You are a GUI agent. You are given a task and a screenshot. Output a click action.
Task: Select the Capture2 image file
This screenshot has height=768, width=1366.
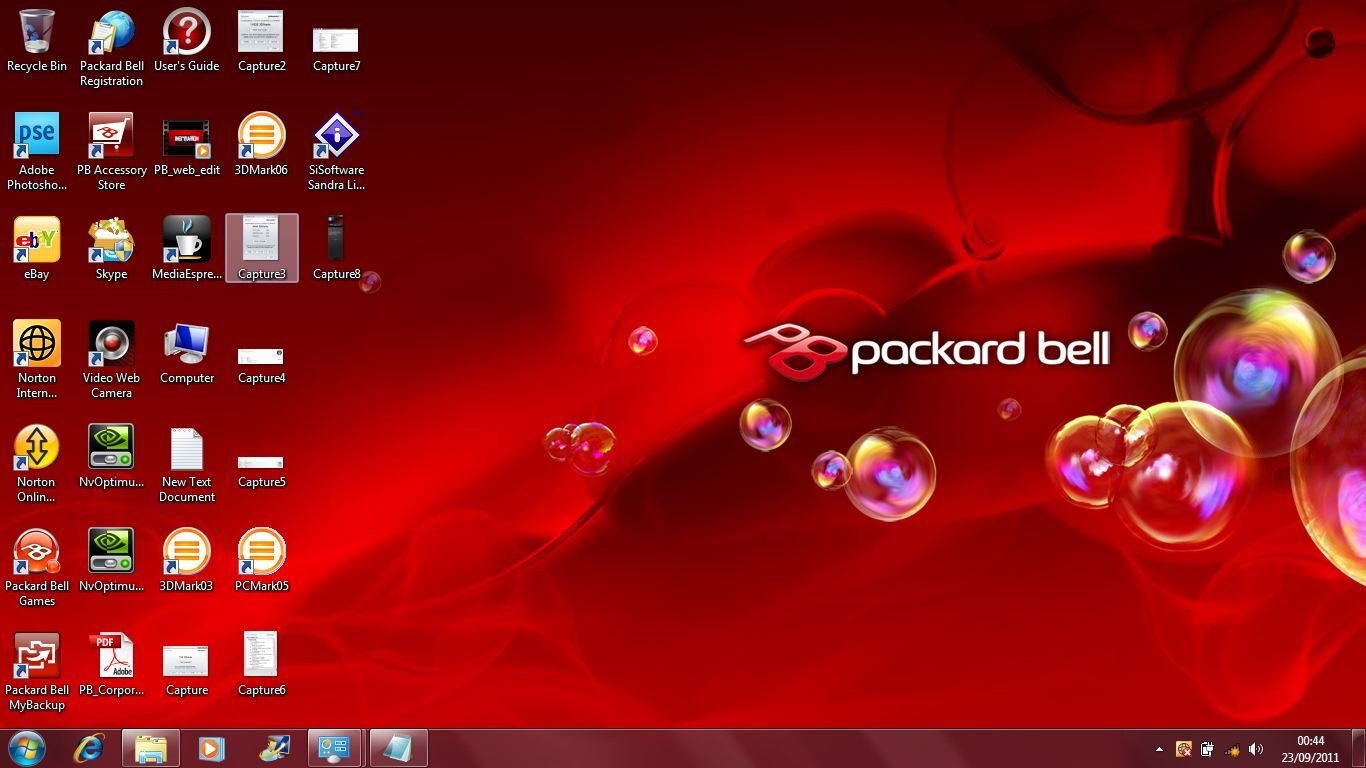tap(261, 42)
